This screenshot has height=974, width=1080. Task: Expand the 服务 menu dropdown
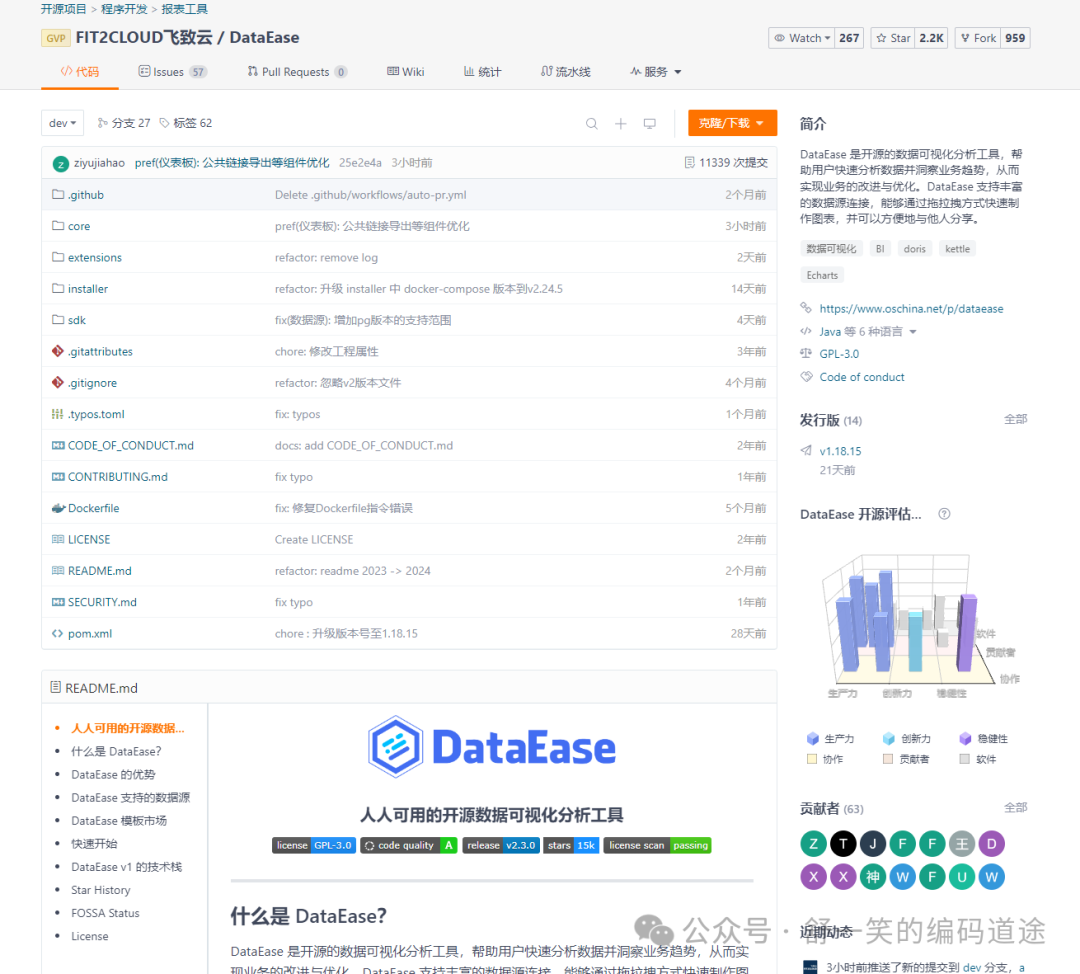[x=656, y=72]
